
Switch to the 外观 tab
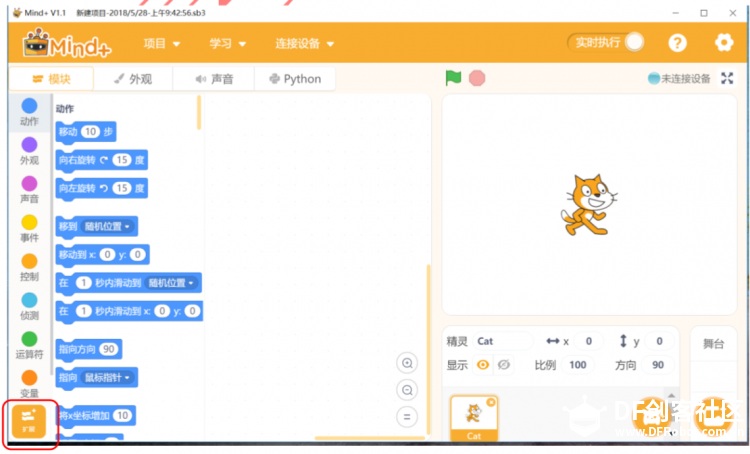pyautogui.click(x=133, y=79)
